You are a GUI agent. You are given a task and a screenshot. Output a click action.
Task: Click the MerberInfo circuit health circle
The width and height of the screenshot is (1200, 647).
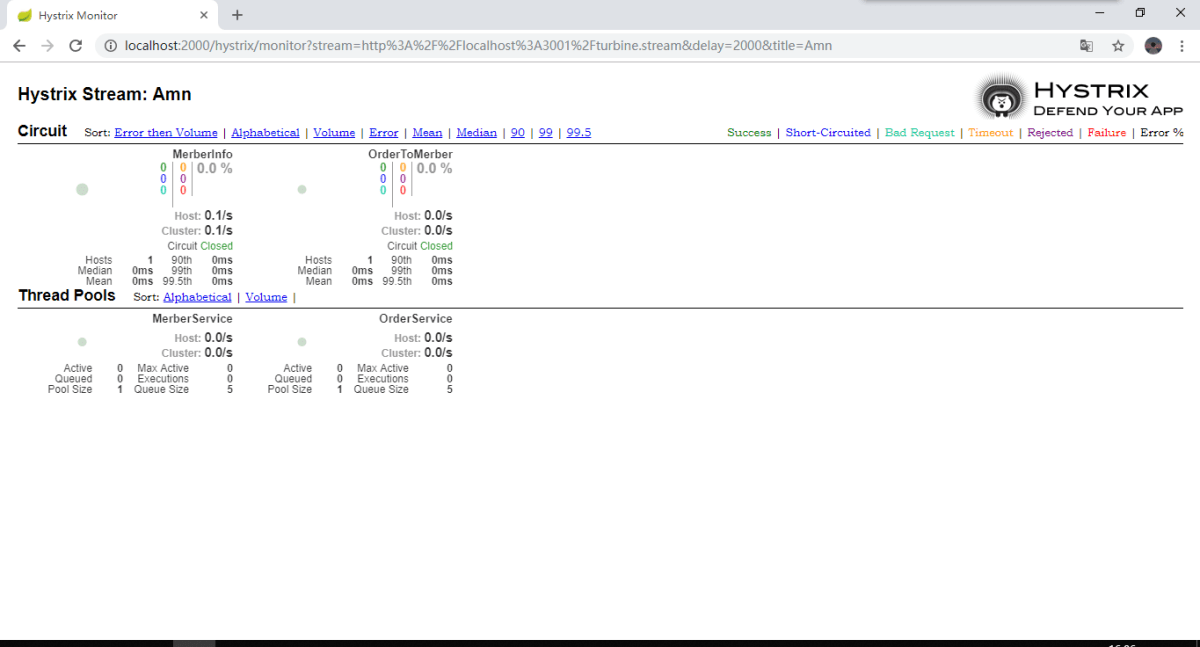(82, 189)
